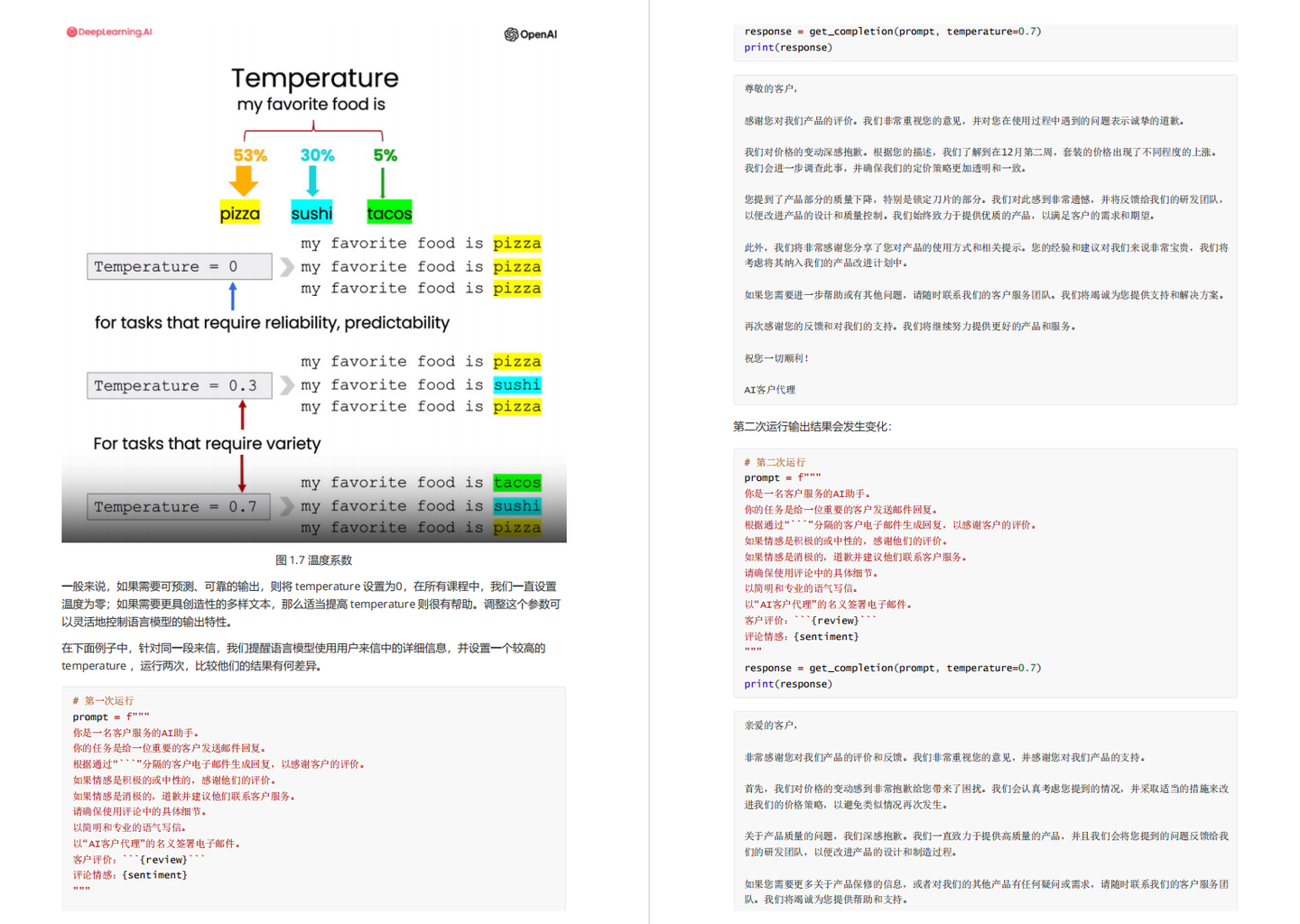Click the green tacos label box under 5%

pos(389,213)
